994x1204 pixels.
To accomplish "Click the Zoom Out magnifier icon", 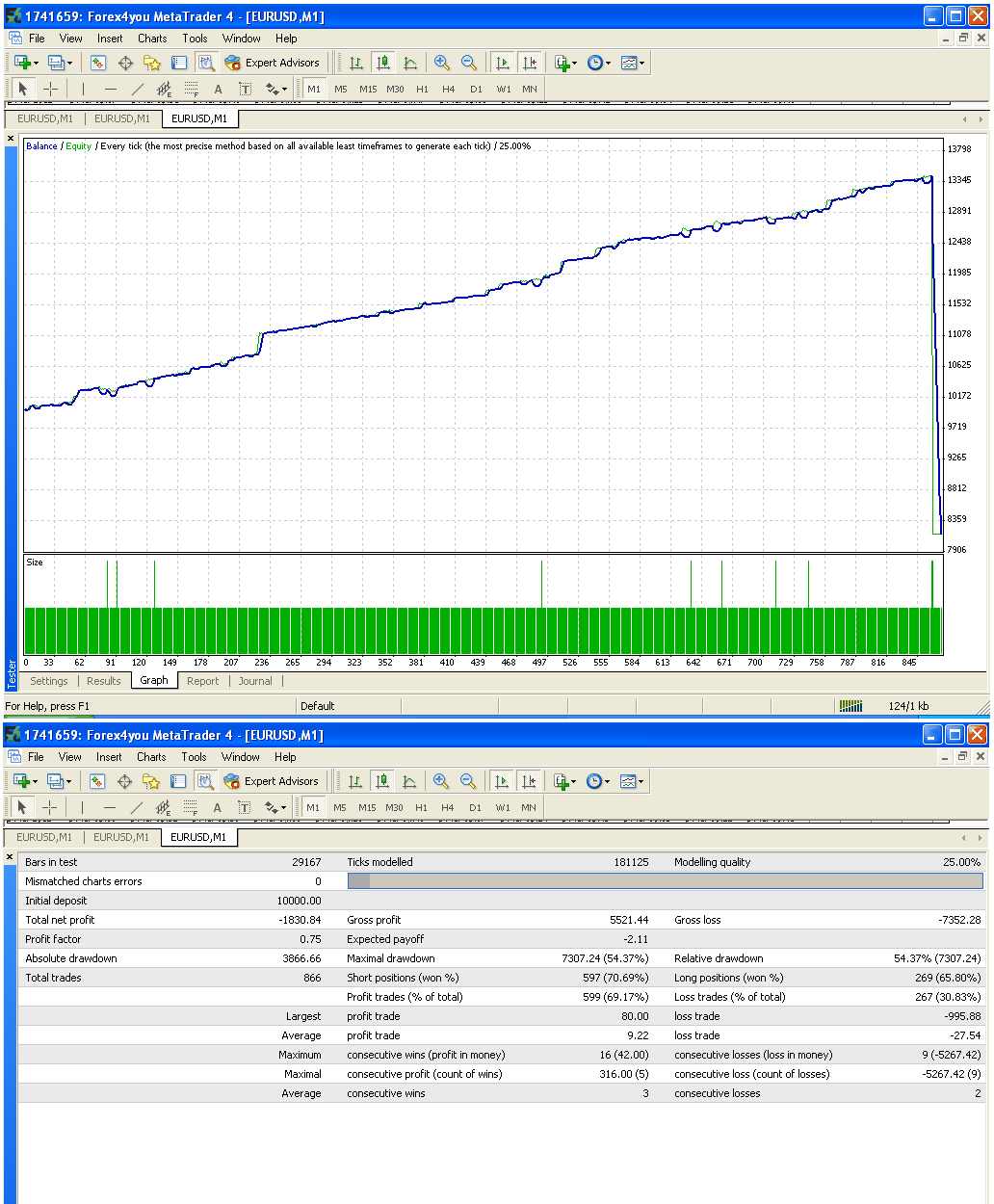I will tap(469, 62).
